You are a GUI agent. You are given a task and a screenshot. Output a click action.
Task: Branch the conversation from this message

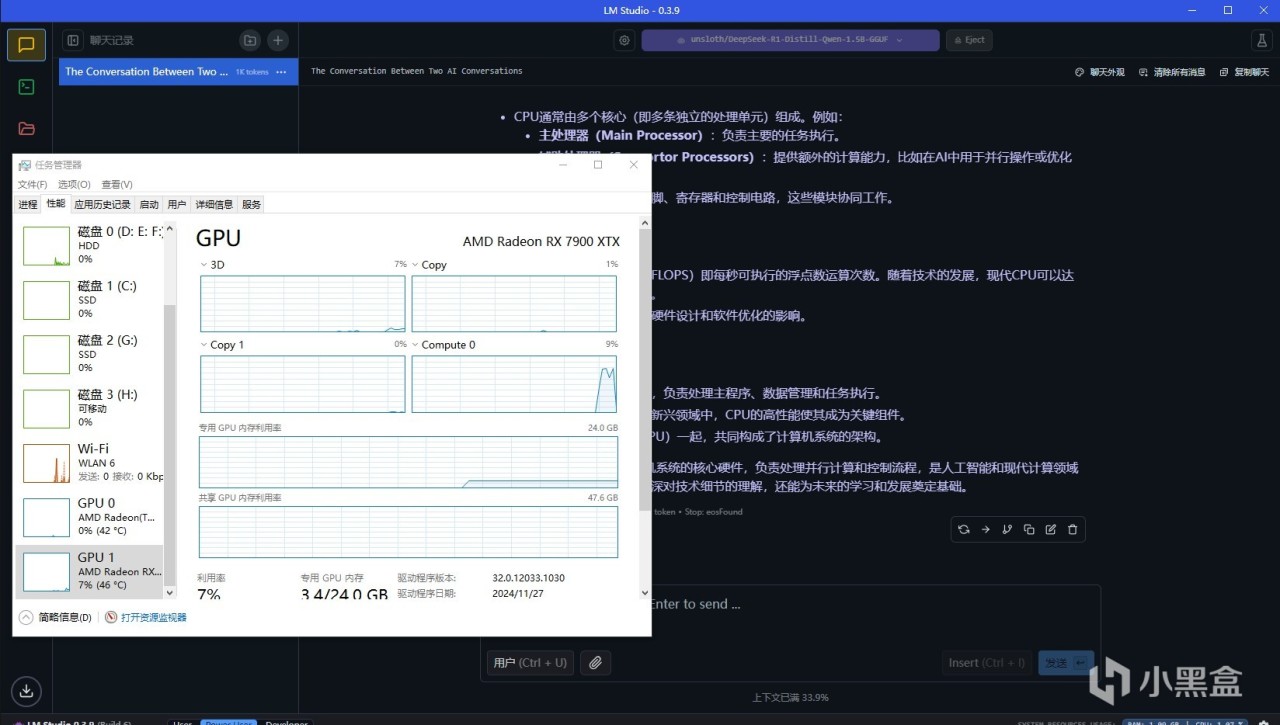pyautogui.click(x=1007, y=529)
